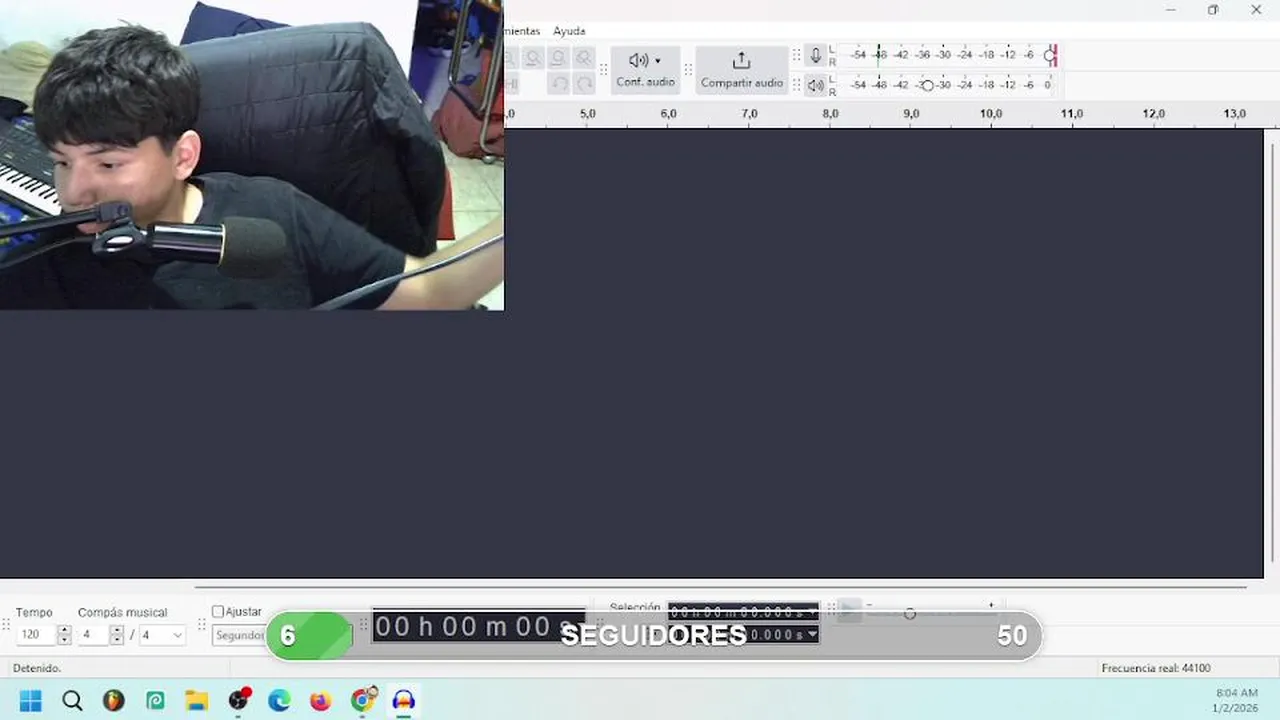Click the Fit selection to width icon
This screenshot has height=720, width=1280.
pos(535,58)
